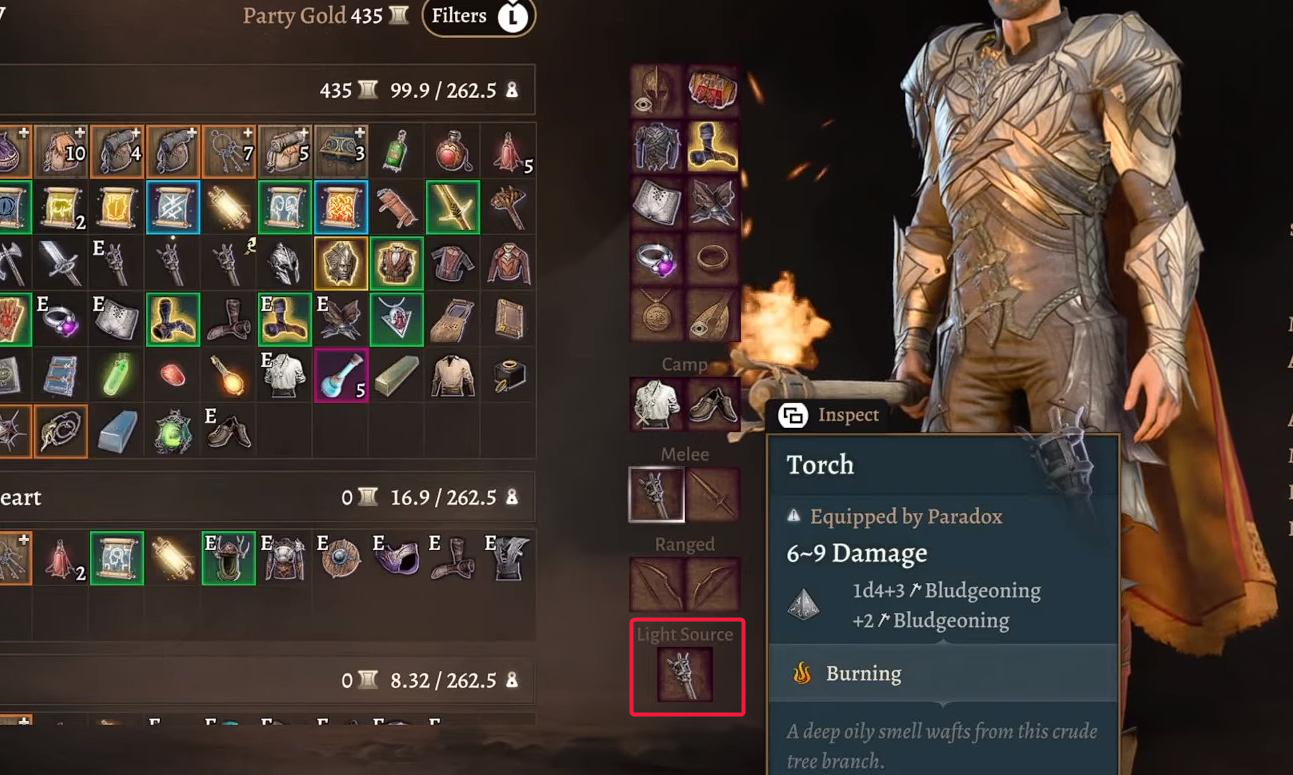This screenshot has width=1293, height=775.
Task: Click the keychain with 7 keys
Action: 229,151
